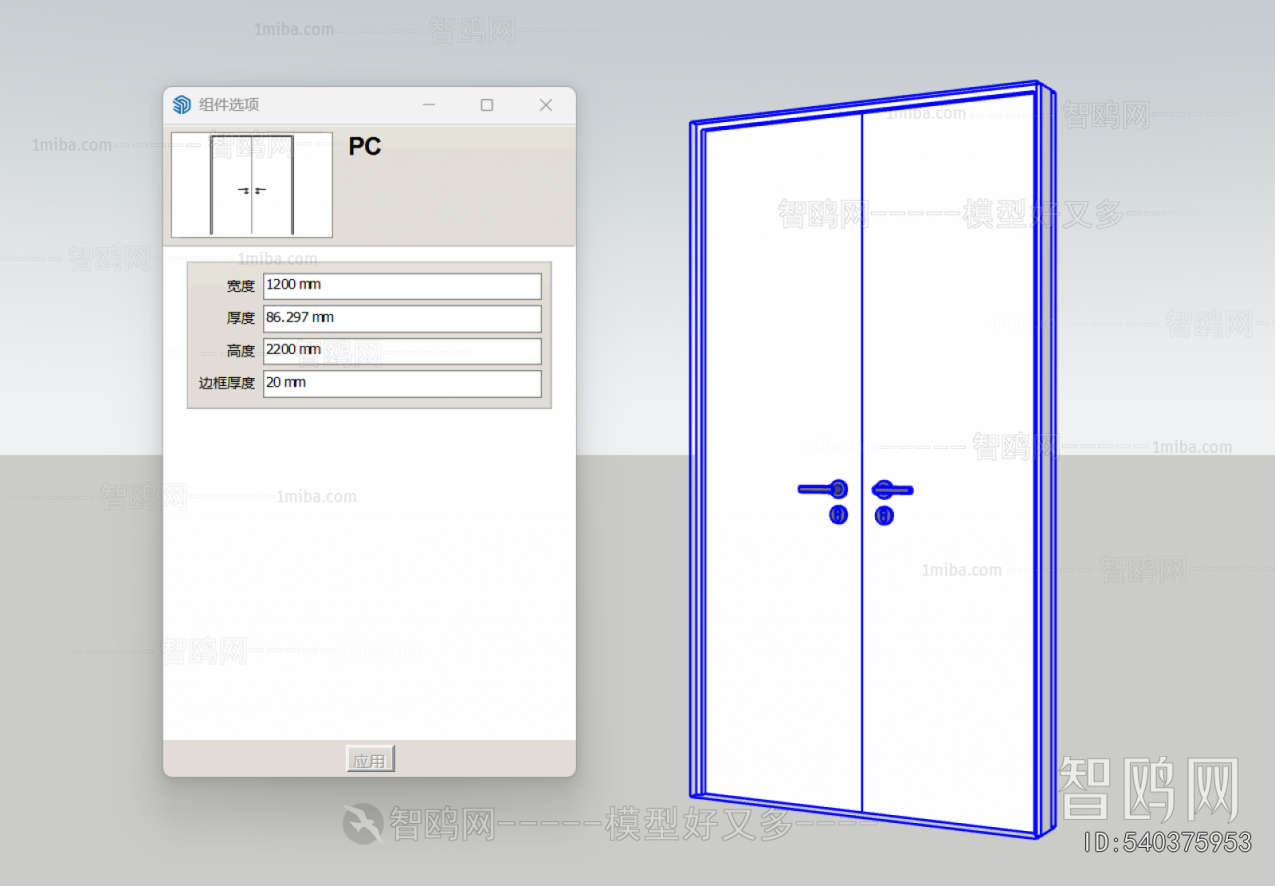Viewport: 1275px width, 886px height.
Task: Click the door preview thumbnail image
Action: [251, 185]
